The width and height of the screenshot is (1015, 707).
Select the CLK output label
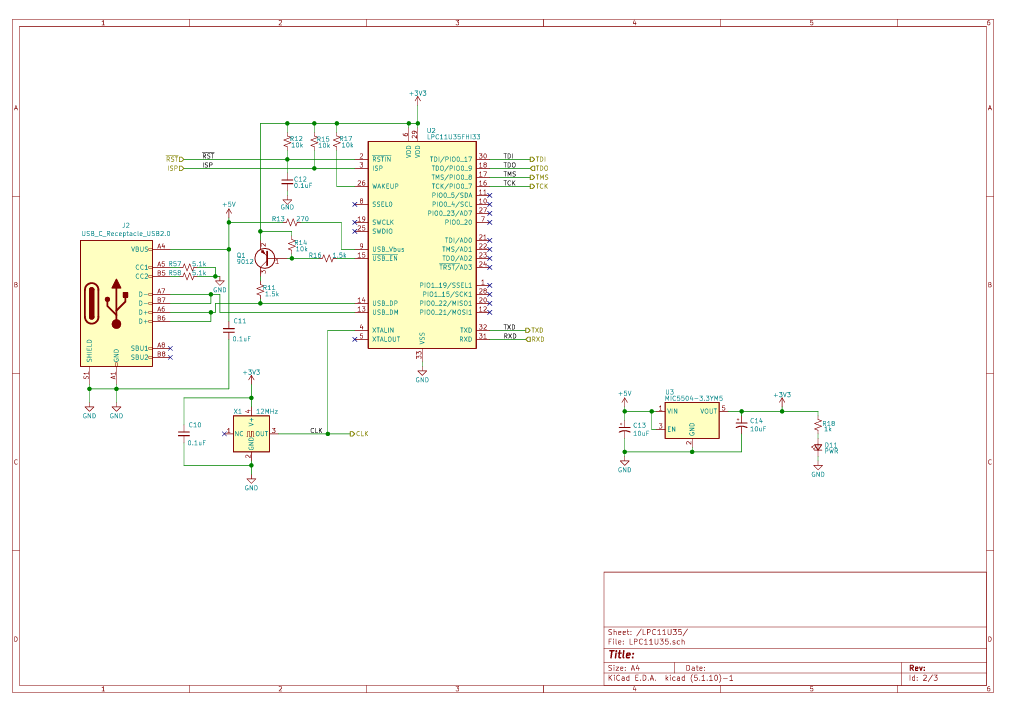[x=358, y=434]
